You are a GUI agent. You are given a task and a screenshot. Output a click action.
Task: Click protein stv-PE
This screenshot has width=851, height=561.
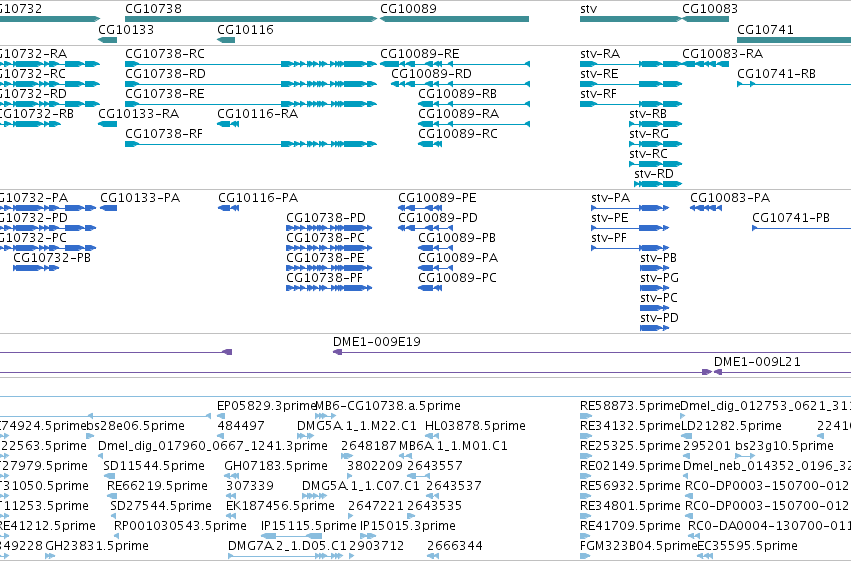(x=630, y=228)
